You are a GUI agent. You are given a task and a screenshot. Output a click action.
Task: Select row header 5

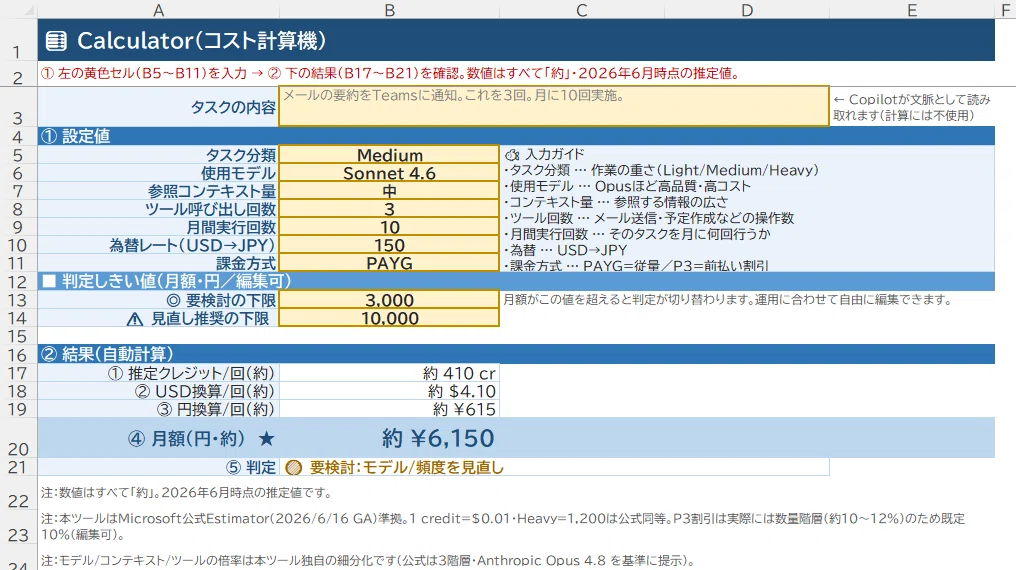click(17, 155)
